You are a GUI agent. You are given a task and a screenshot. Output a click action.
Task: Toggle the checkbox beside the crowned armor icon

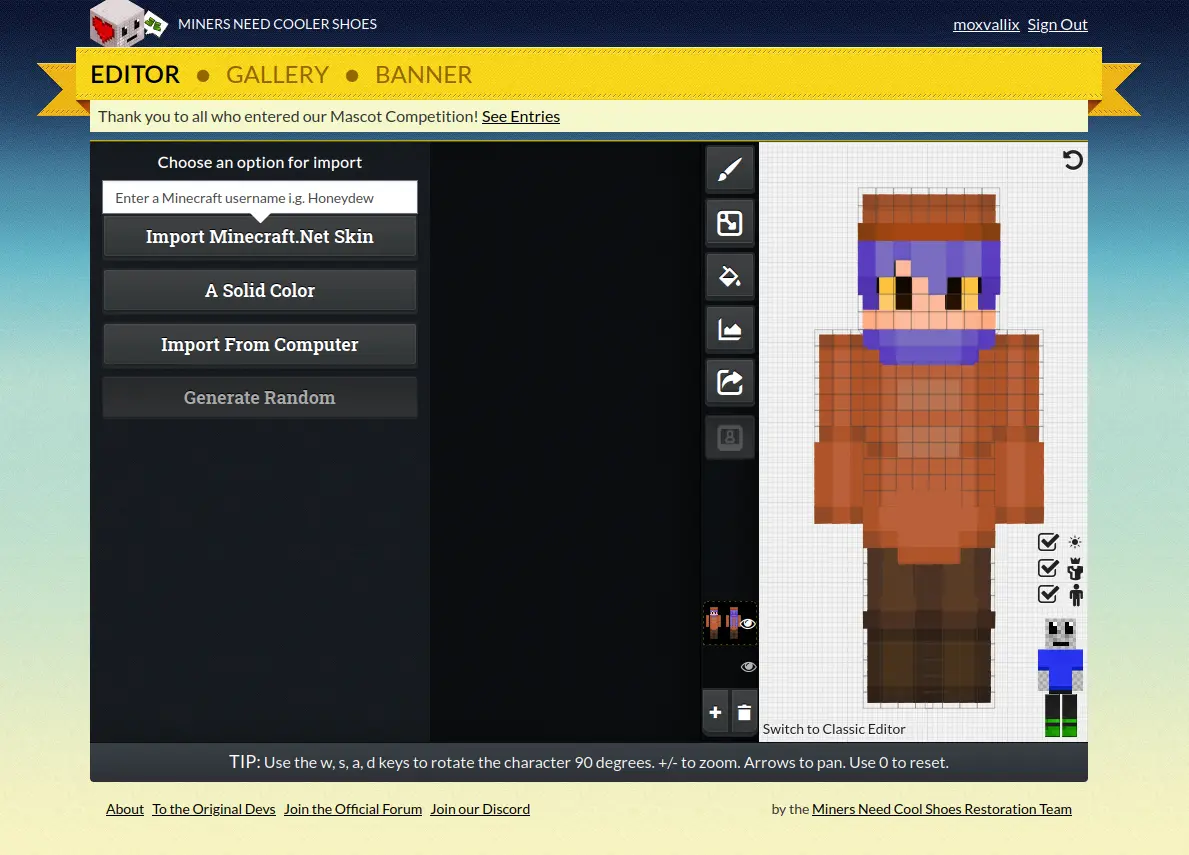(x=1048, y=568)
